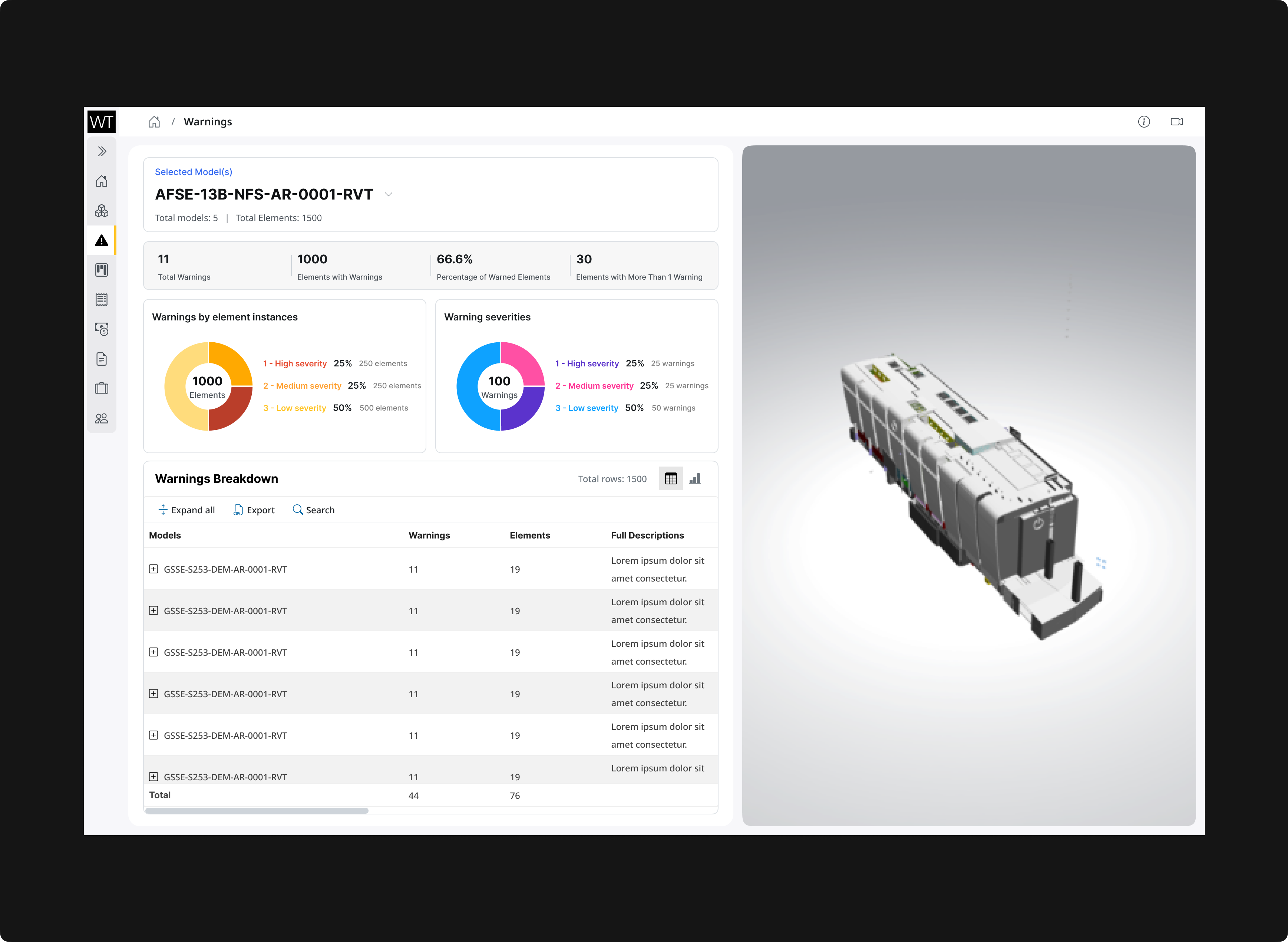The image size is (1288, 942).
Task: Open the video recording icon top right
Action: 1176,121
